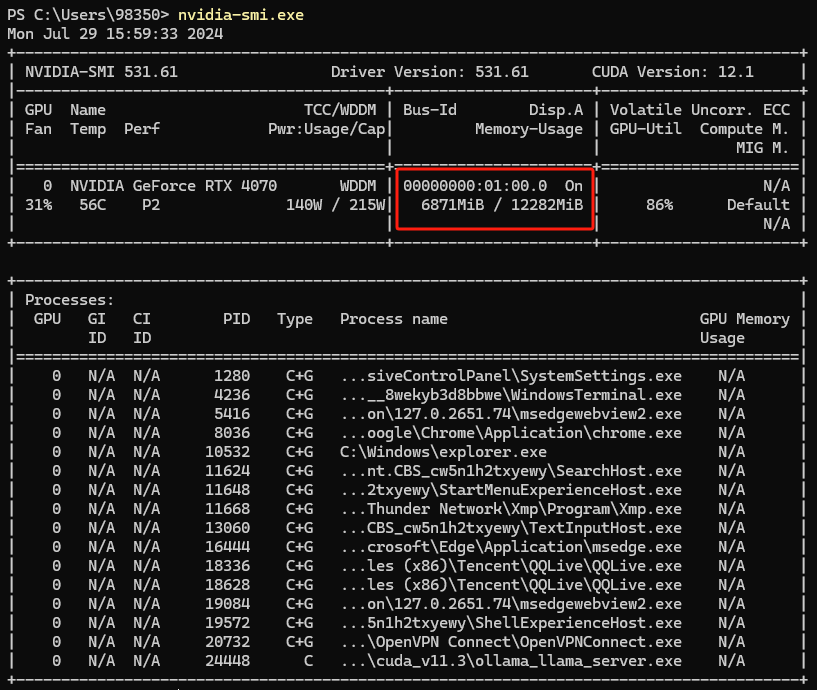The image size is (817, 690).
Task: Select the "Memory-Usage" header
Action: coord(529,129)
